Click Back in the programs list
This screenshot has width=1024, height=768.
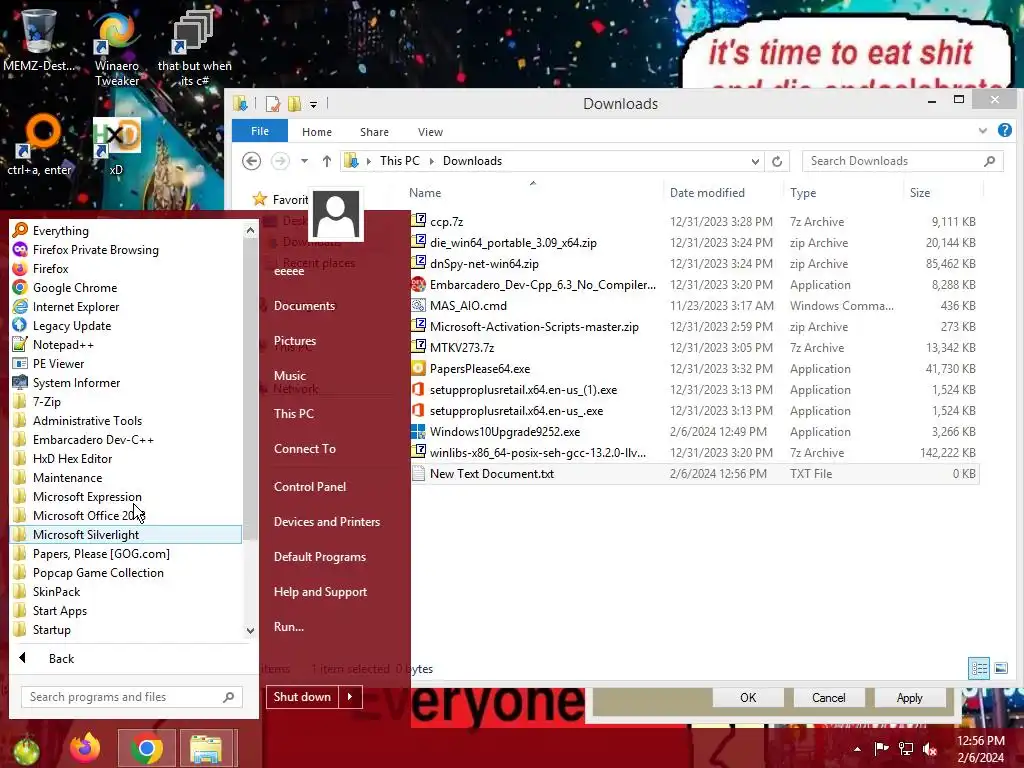[x=61, y=658]
